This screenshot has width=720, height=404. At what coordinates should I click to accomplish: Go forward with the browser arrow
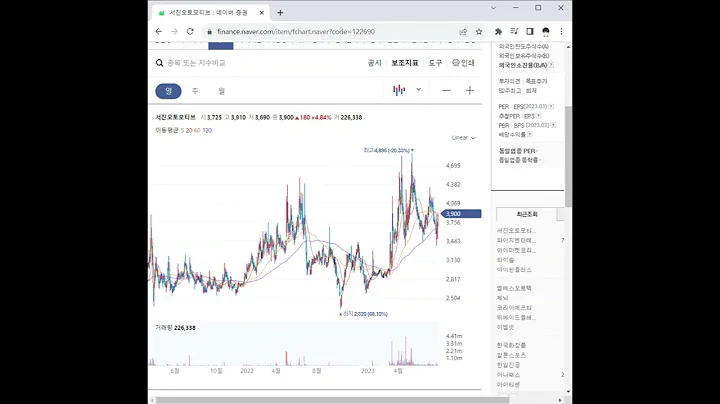(174, 32)
